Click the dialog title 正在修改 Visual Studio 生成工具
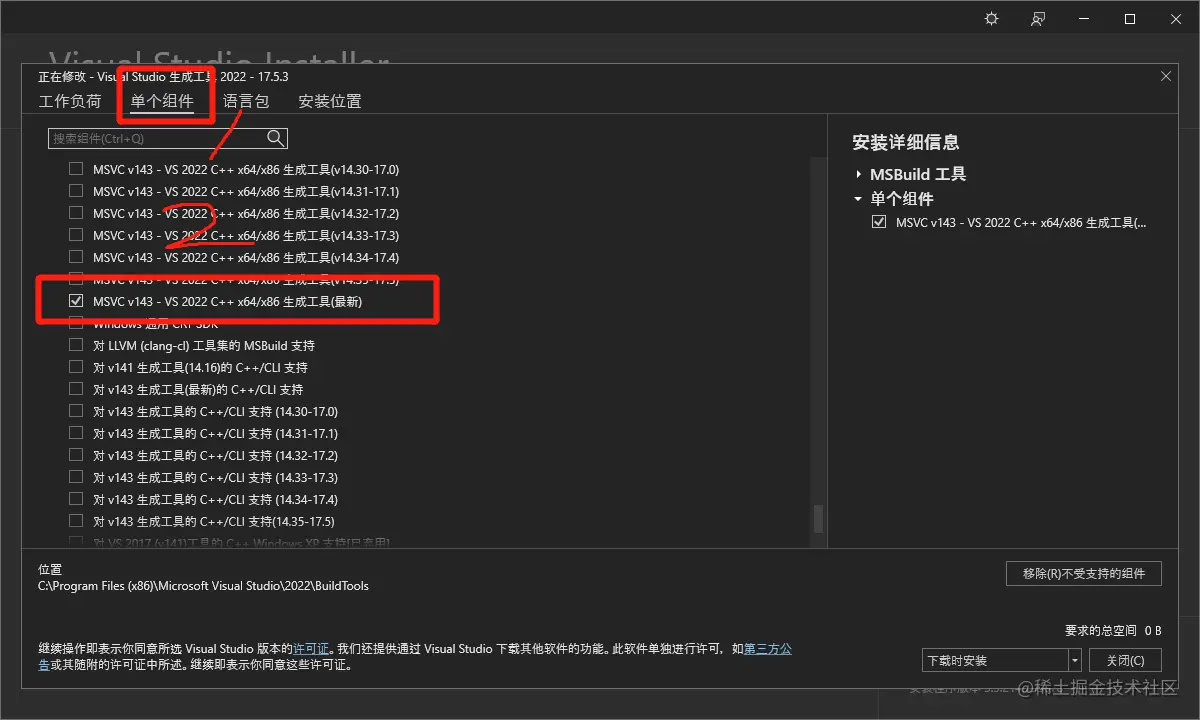Image resolution: width=1200 pixels, height=720 pixels. [163, 76]
